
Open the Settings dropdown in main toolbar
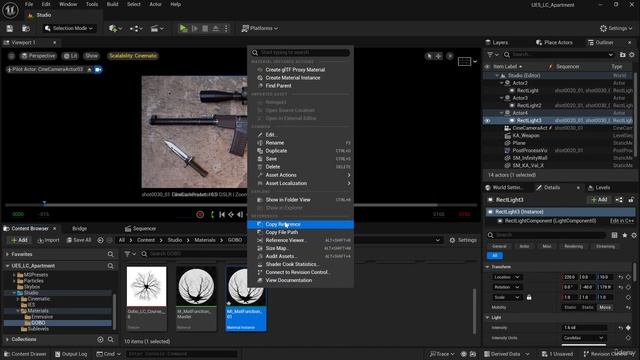click(x=616, y=28)
